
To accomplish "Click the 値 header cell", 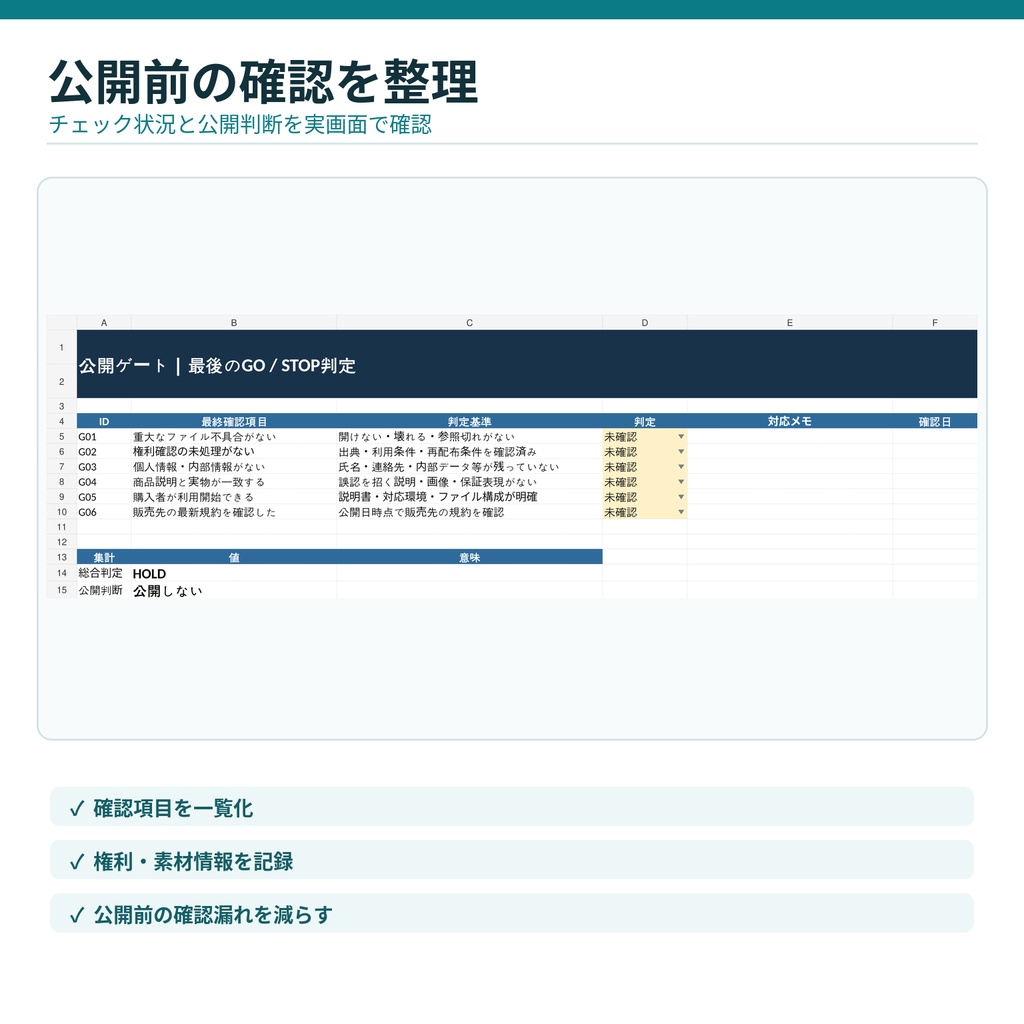I will pos(234,557).
